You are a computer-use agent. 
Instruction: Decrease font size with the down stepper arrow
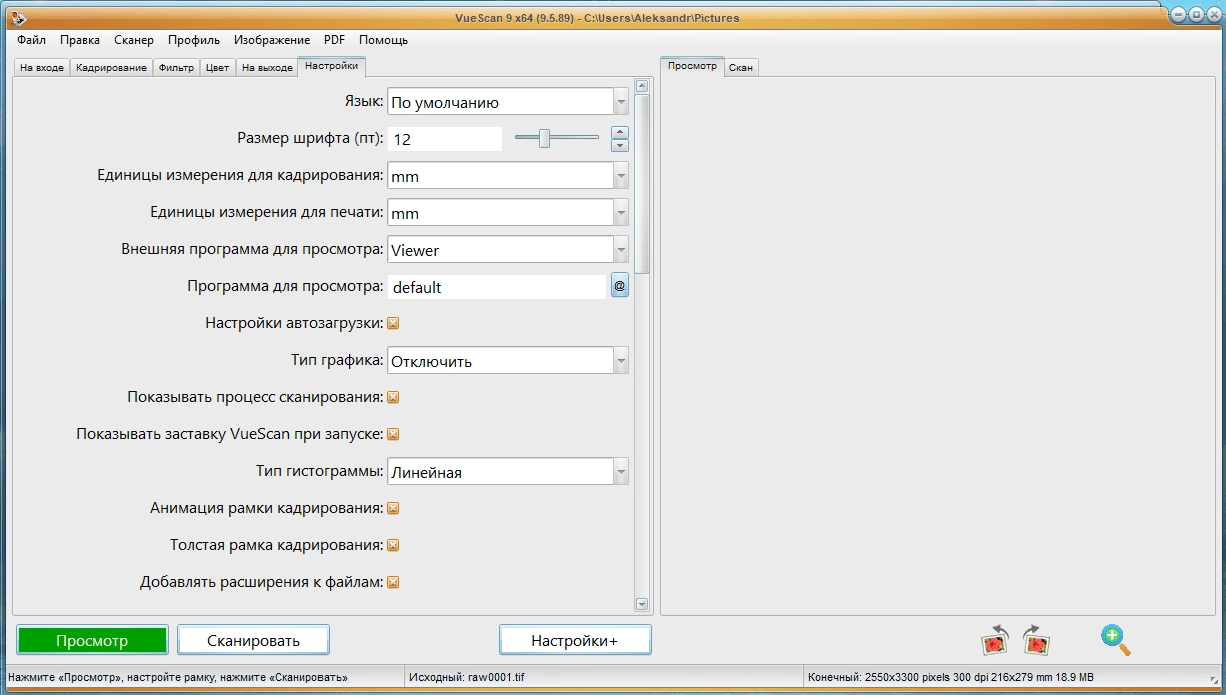pos(620,145)
